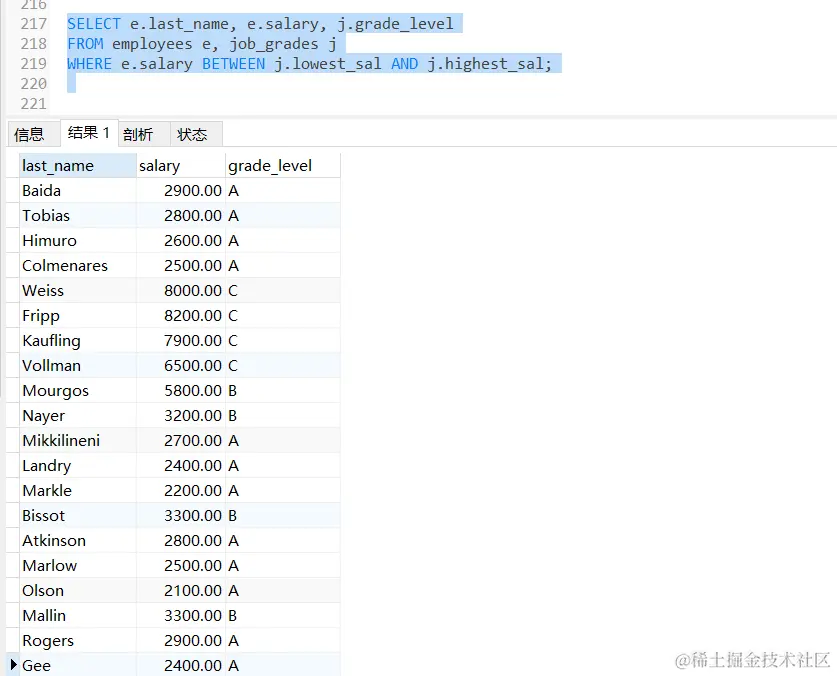Select the Atkinson name cell
The image size is (837, 676).
(77, 540)
